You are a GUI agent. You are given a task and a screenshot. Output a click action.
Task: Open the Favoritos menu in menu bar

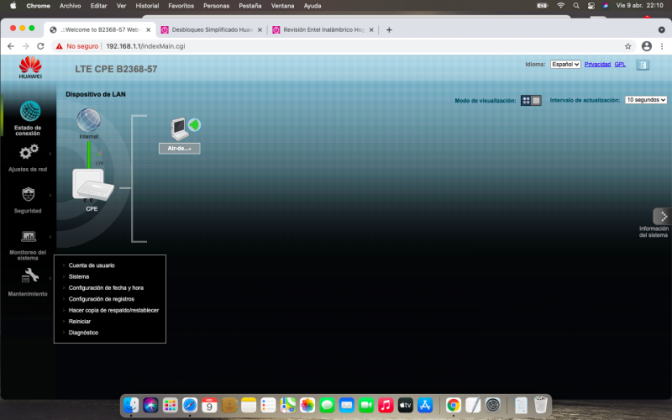181,6
